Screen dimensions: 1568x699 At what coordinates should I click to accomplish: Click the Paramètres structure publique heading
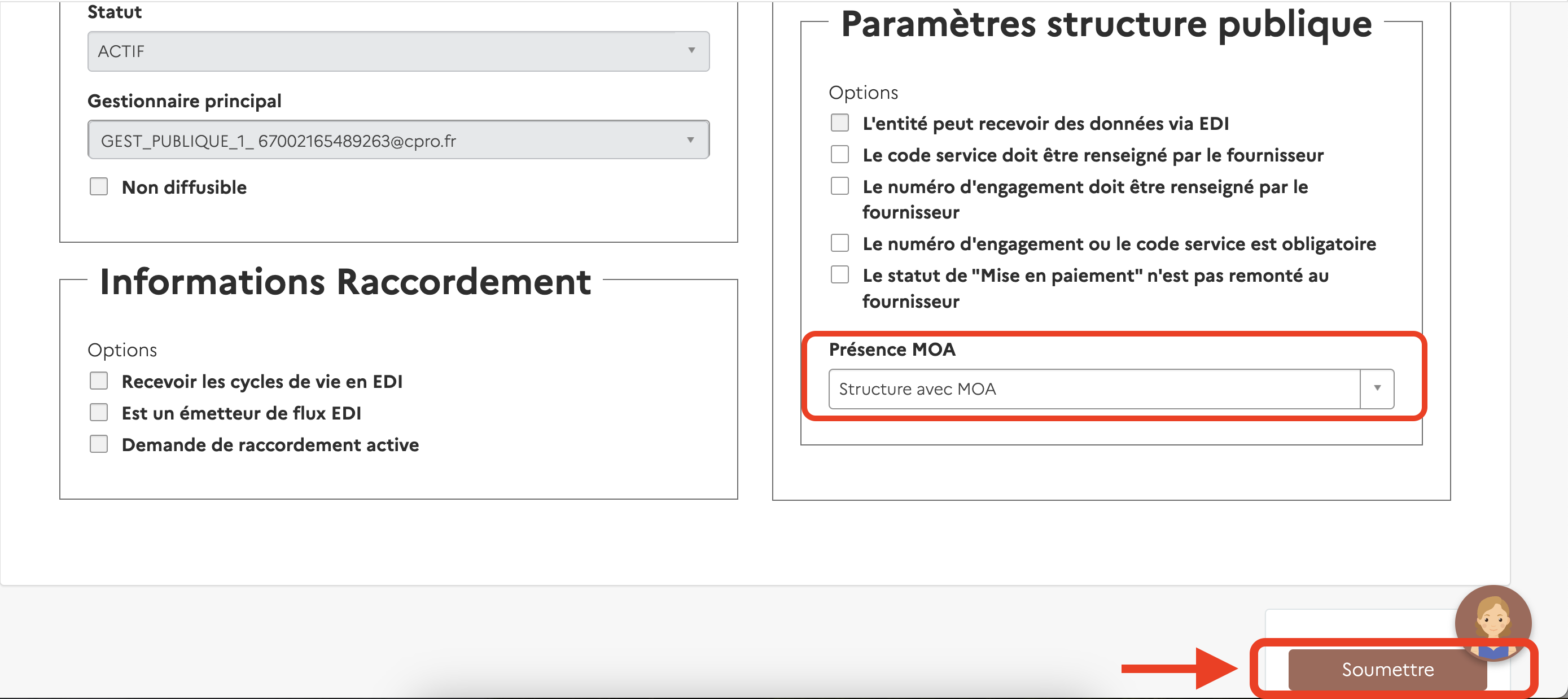[x=1106, y=24]
